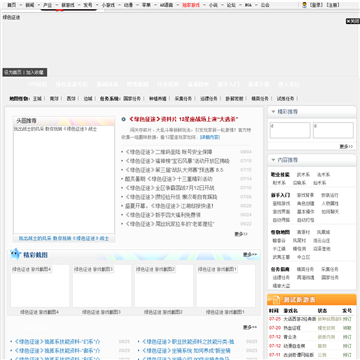The image size is (360, 360).
Task: Open 武术系 under 职业技能
Action: 303,174
